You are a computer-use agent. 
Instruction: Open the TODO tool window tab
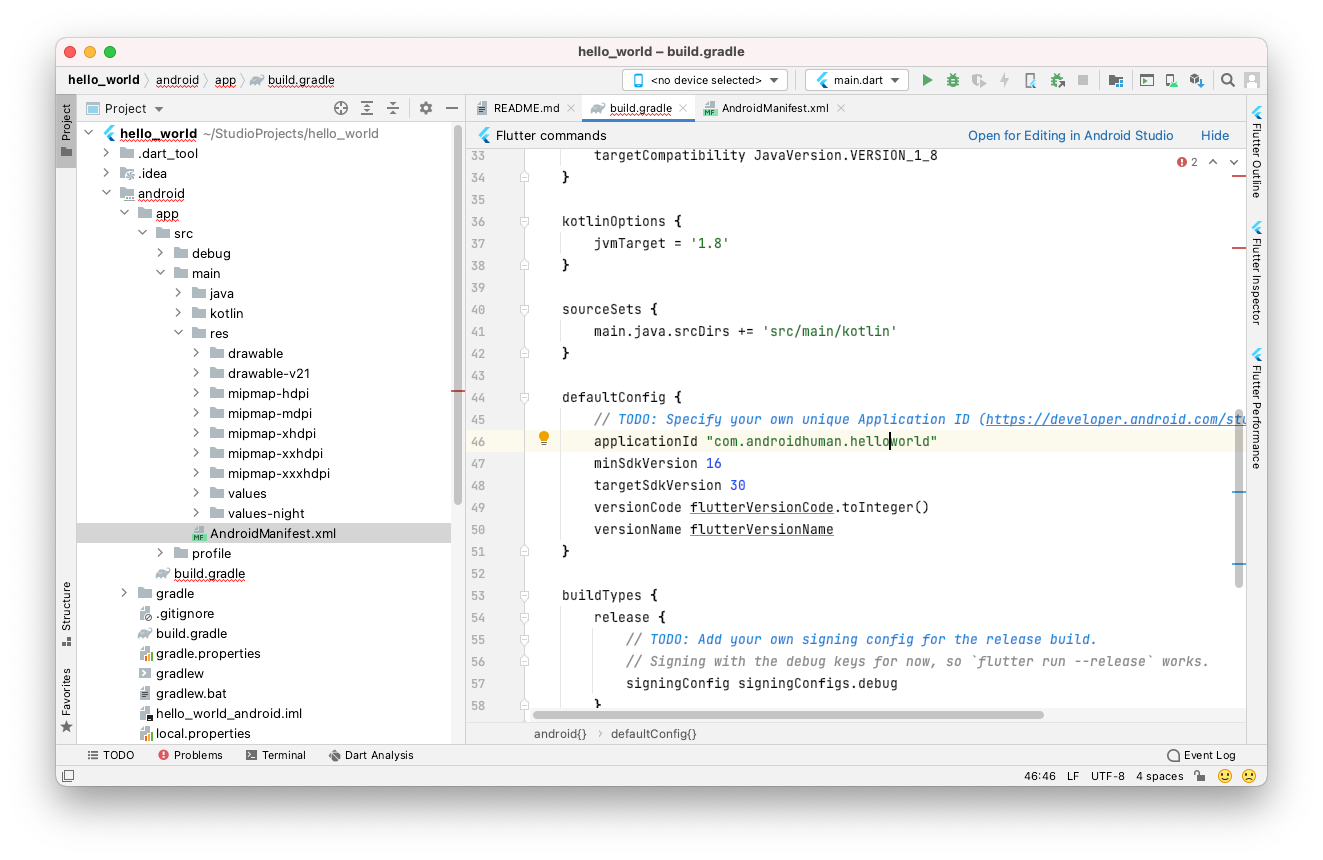pos(111,755)
